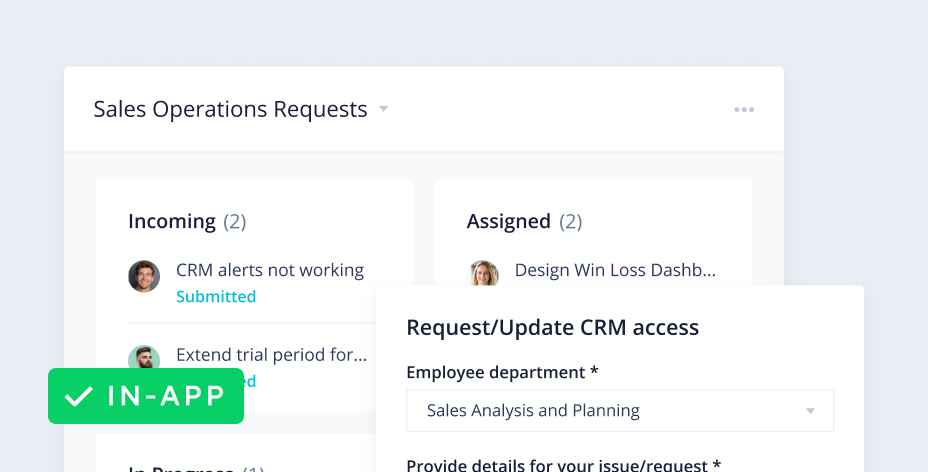
Task: Click the IN-APP badge label text
Action: 166,396
